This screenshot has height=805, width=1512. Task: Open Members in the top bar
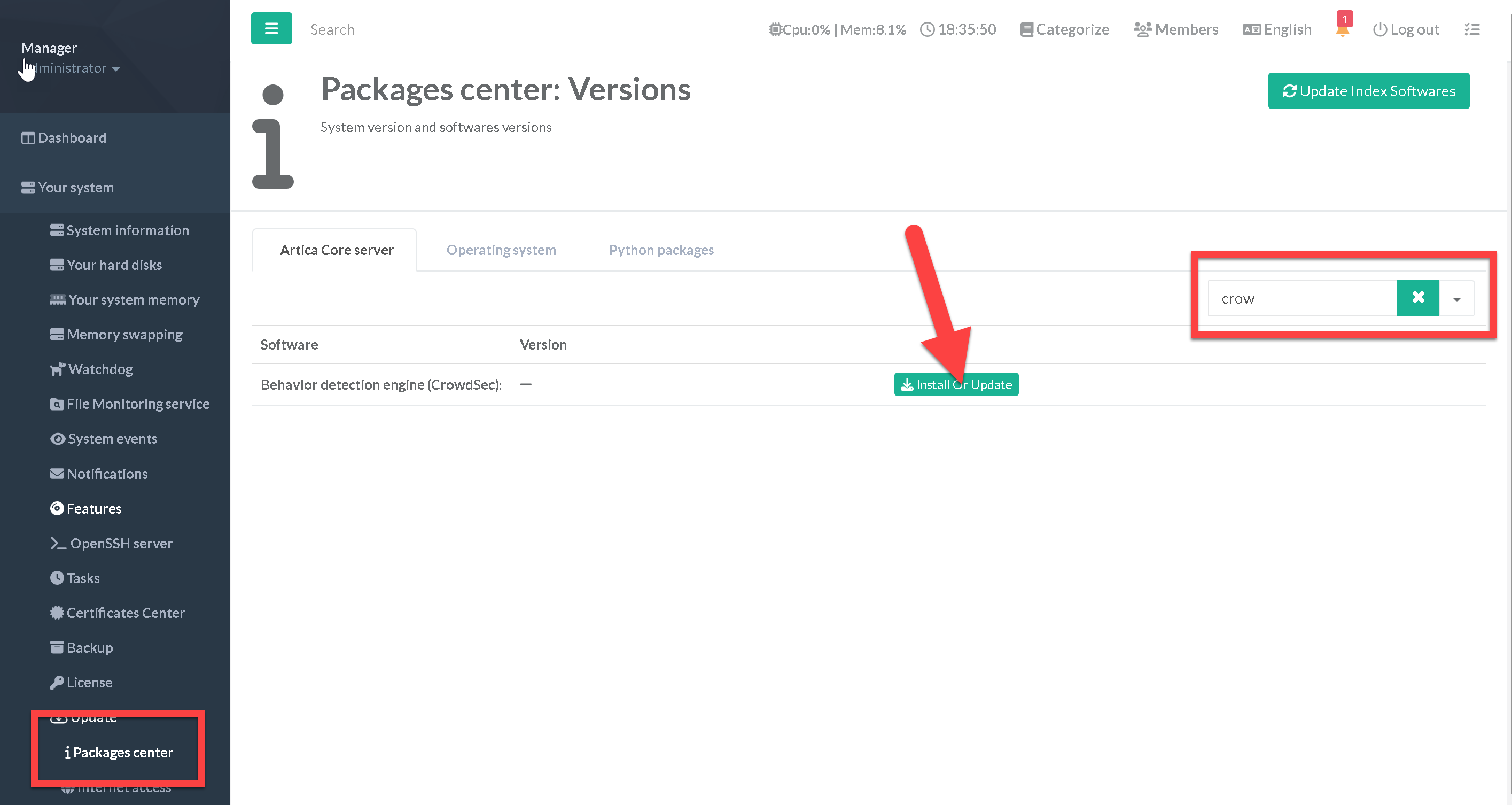click(x=1176, y=29)
